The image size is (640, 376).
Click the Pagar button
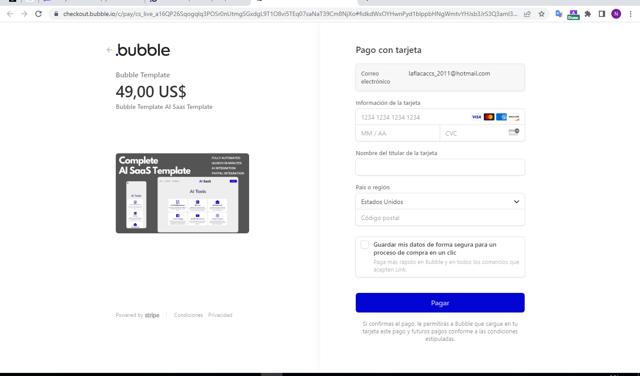440,303
